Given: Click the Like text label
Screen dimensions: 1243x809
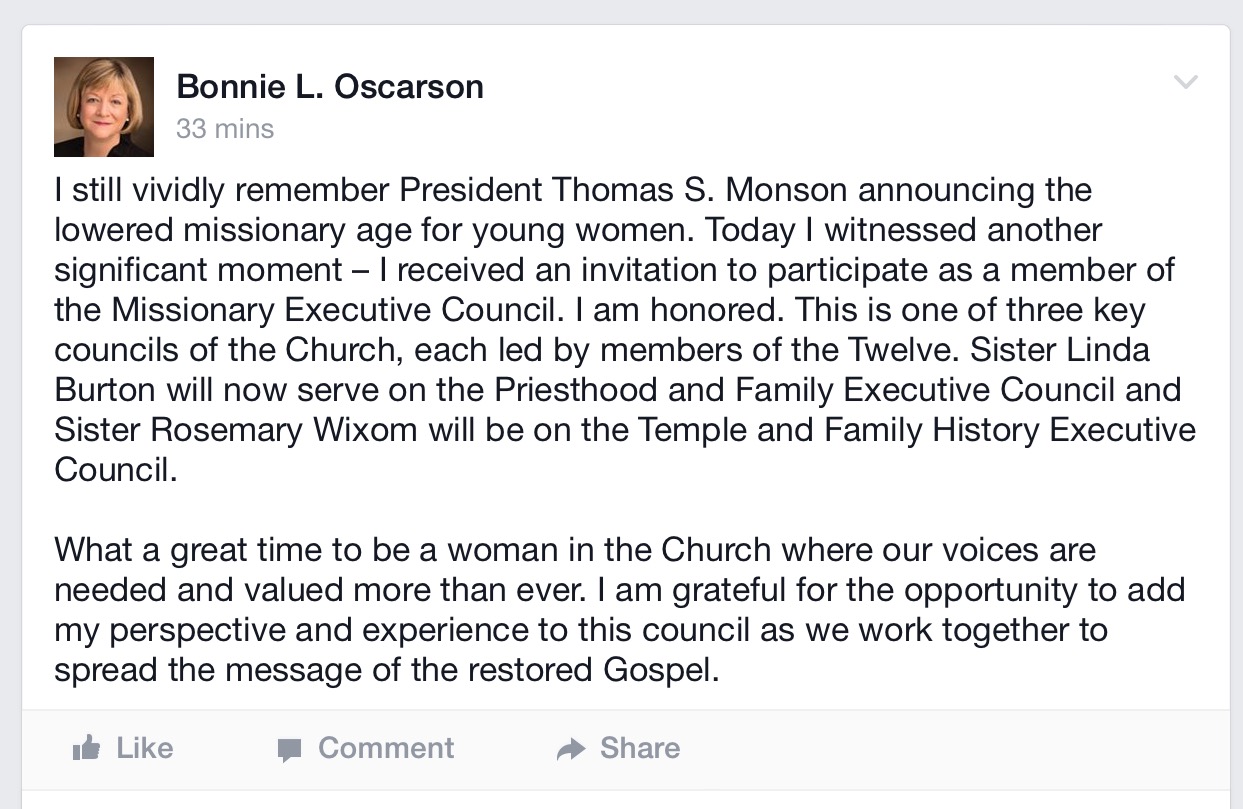Looking at the screenshot, I should tap(144, 748).
